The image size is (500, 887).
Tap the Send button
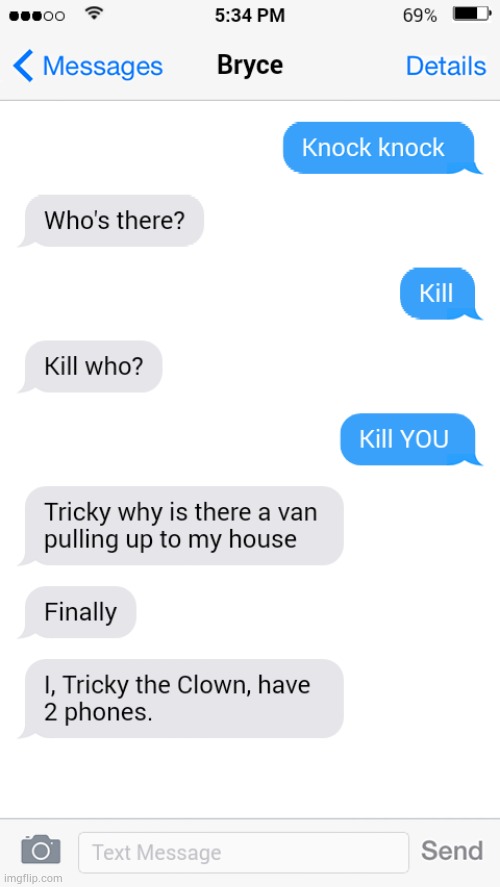tap(452, 850)
